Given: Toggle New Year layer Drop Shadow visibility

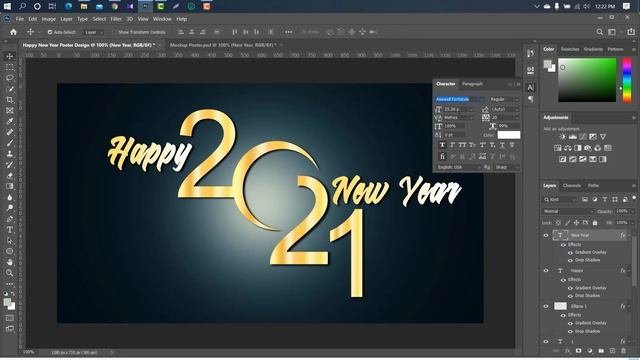Looking at the screenshot, I should (x=570, y=260).
